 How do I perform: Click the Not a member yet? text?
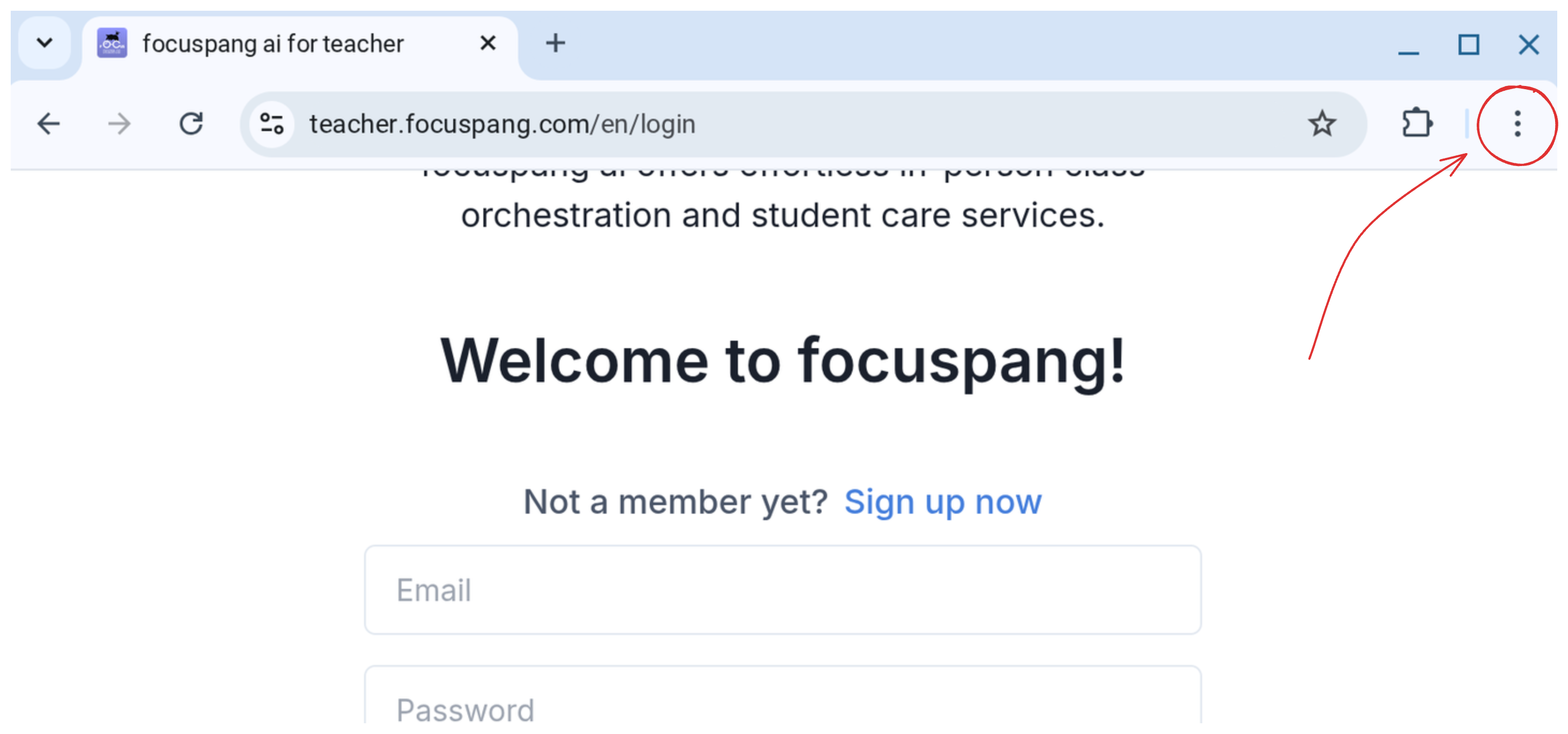click(675, 502)
